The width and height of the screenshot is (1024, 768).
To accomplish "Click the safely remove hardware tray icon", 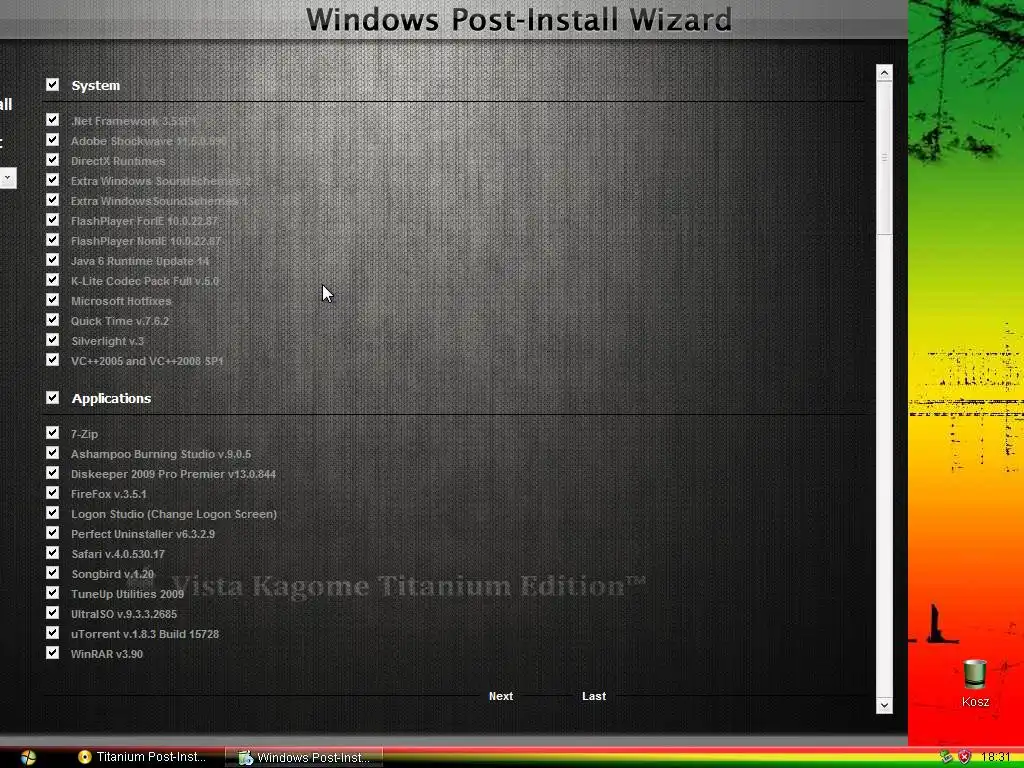I will [946, 757].
